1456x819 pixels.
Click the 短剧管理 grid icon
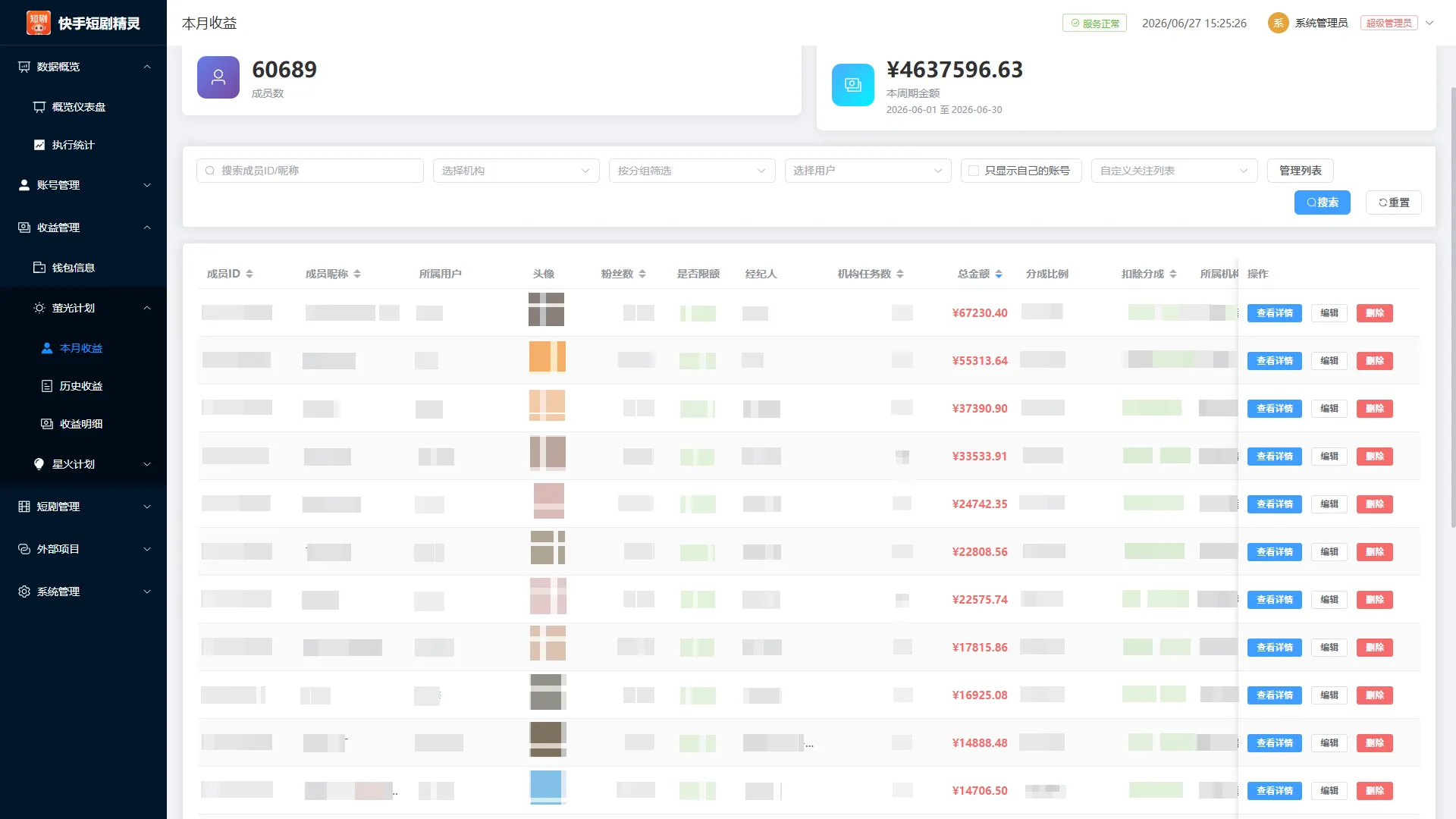click(24, 507)
